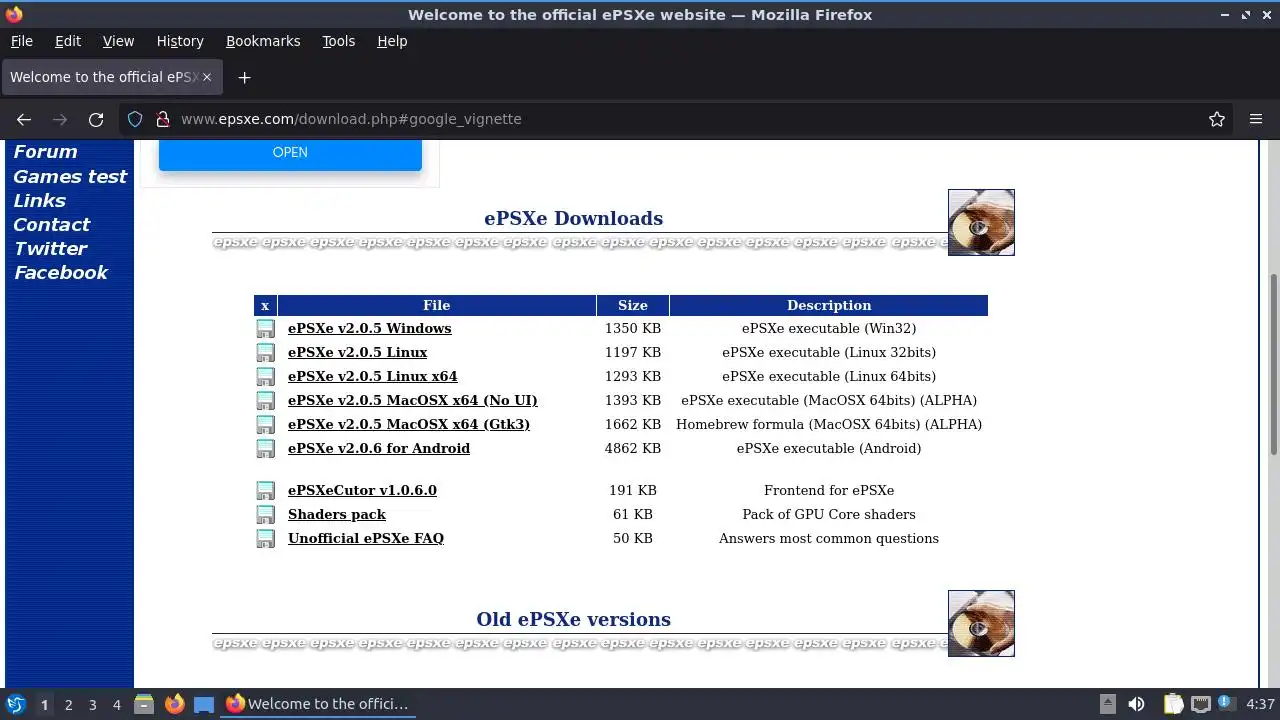Open the tracking protection shield icon
This screenshot has height=720, width=1280.
[x=135, y=119]
